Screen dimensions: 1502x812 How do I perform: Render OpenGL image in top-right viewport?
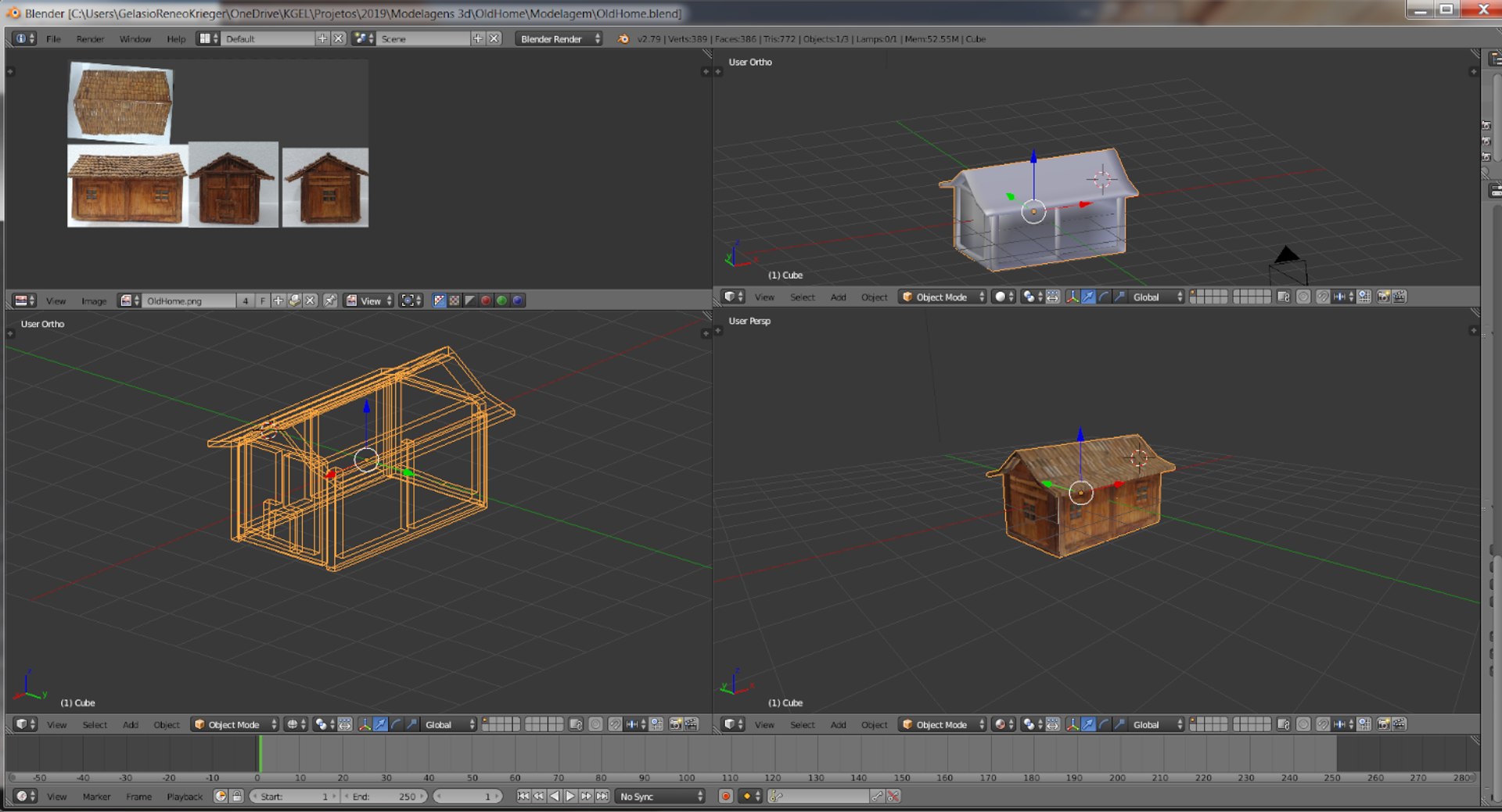click(x=1383, y=297)
